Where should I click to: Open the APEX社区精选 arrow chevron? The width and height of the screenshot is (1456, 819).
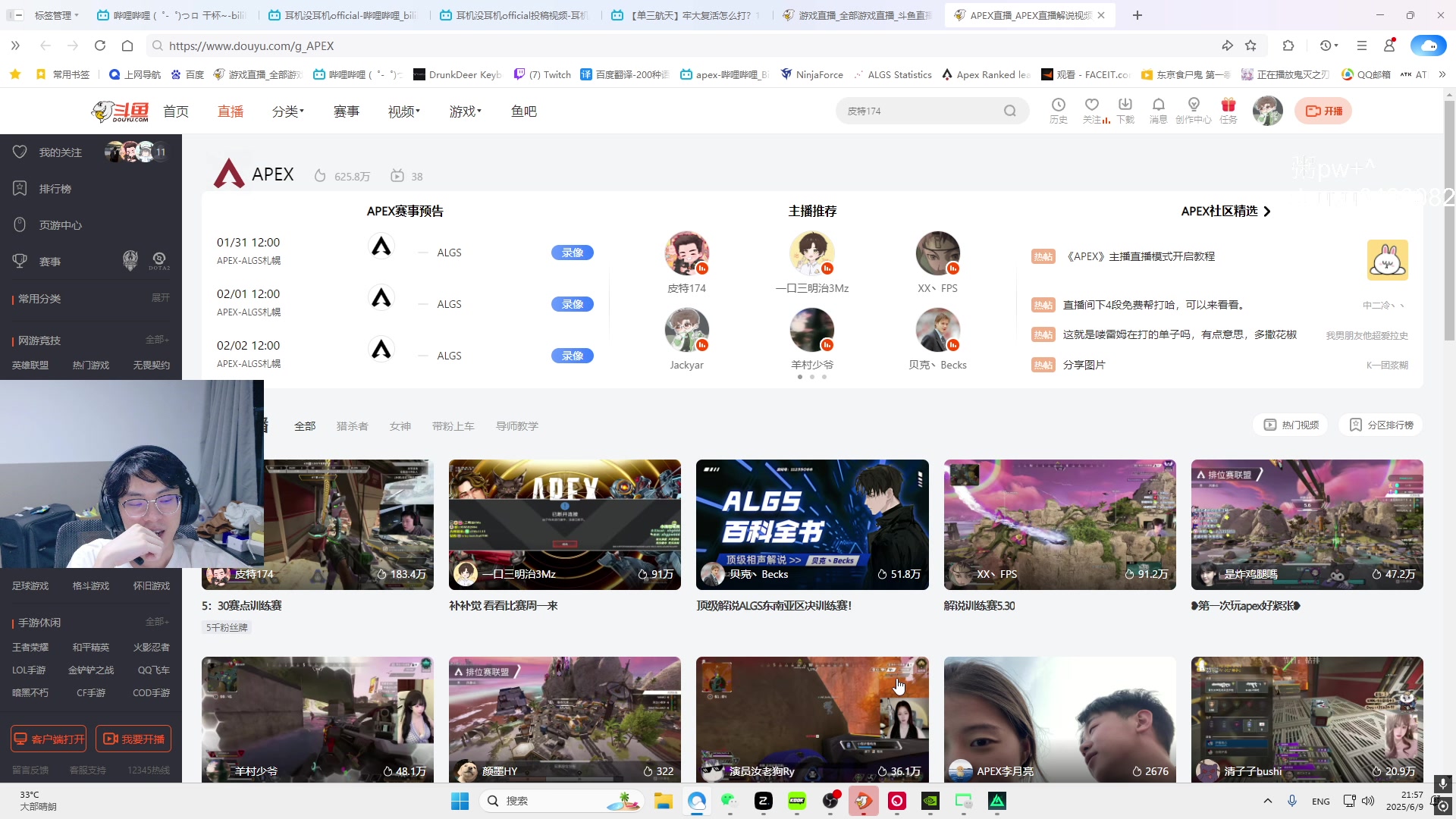tap(1266, 212)
